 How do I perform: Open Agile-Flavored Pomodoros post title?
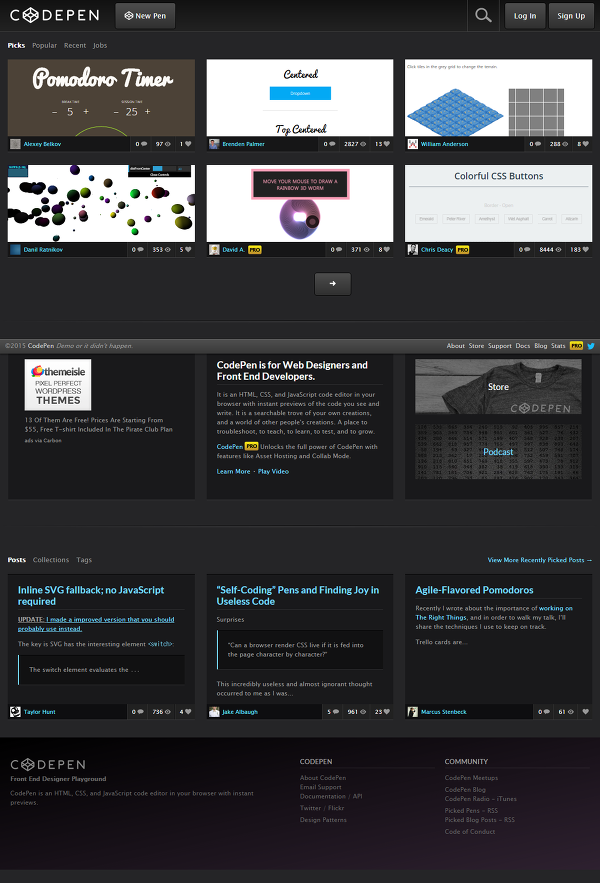[x=474, y=590]
